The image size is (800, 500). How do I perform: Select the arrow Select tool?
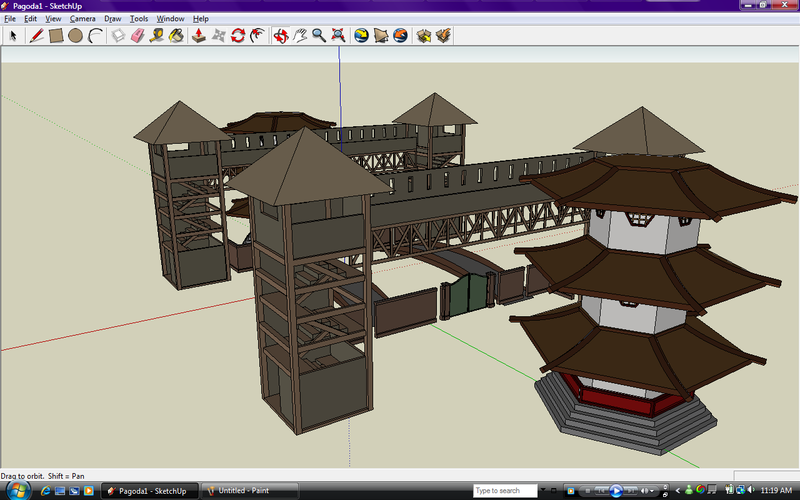(14, 36)
